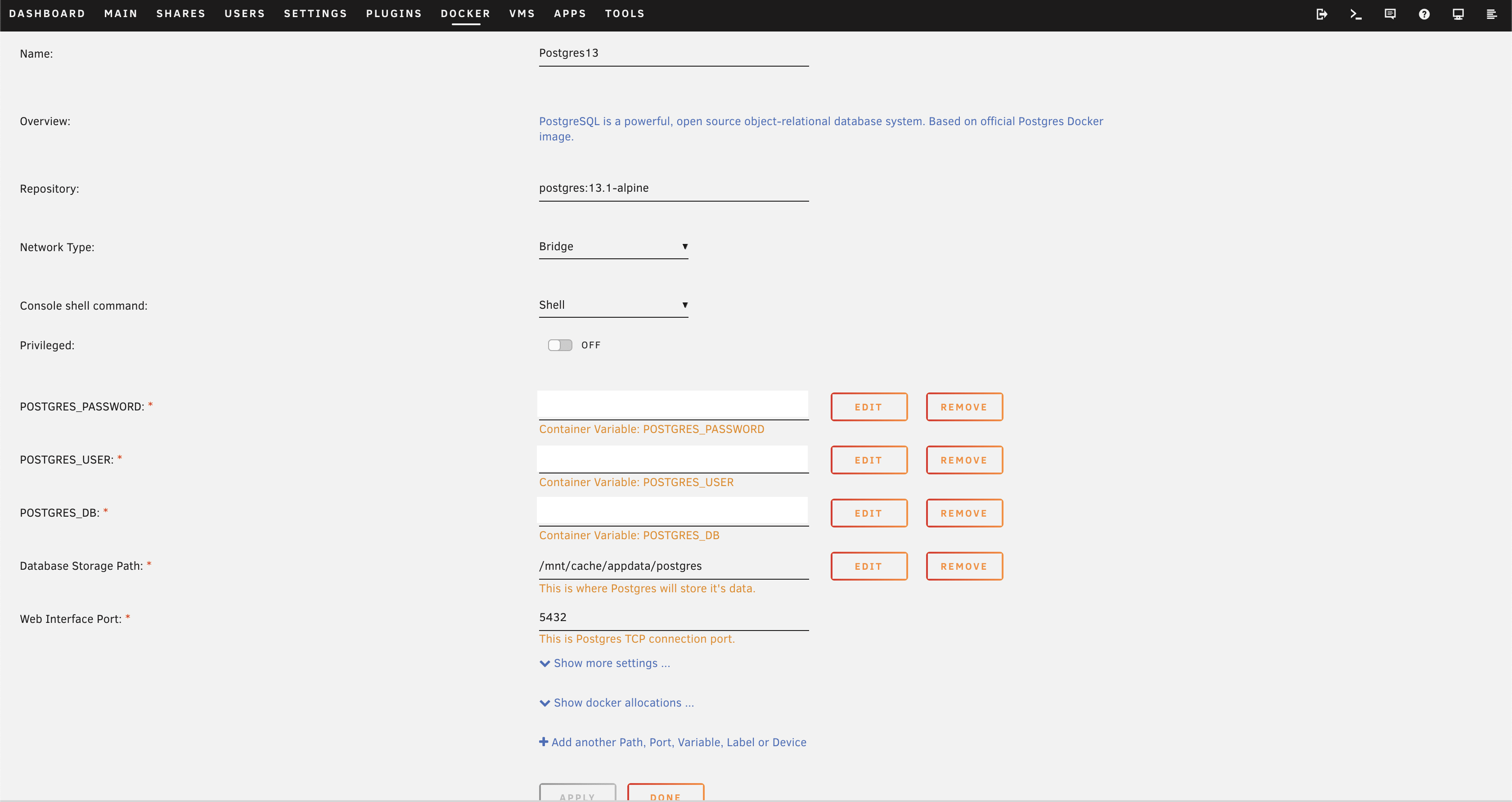
Task: Toggle the Privileged switch
Action: [x=560, y=345]
